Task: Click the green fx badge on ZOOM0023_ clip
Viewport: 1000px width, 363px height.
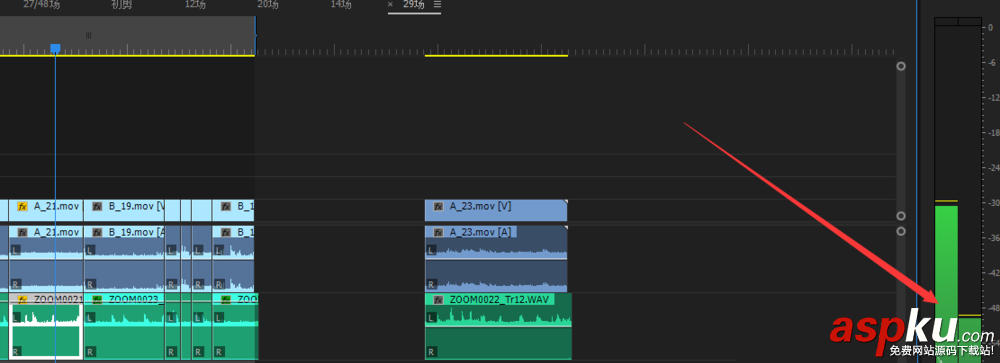Action: (98, 299)
